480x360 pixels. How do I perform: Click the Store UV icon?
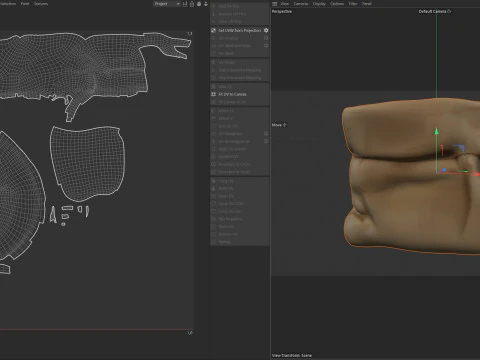click(214, 196)
